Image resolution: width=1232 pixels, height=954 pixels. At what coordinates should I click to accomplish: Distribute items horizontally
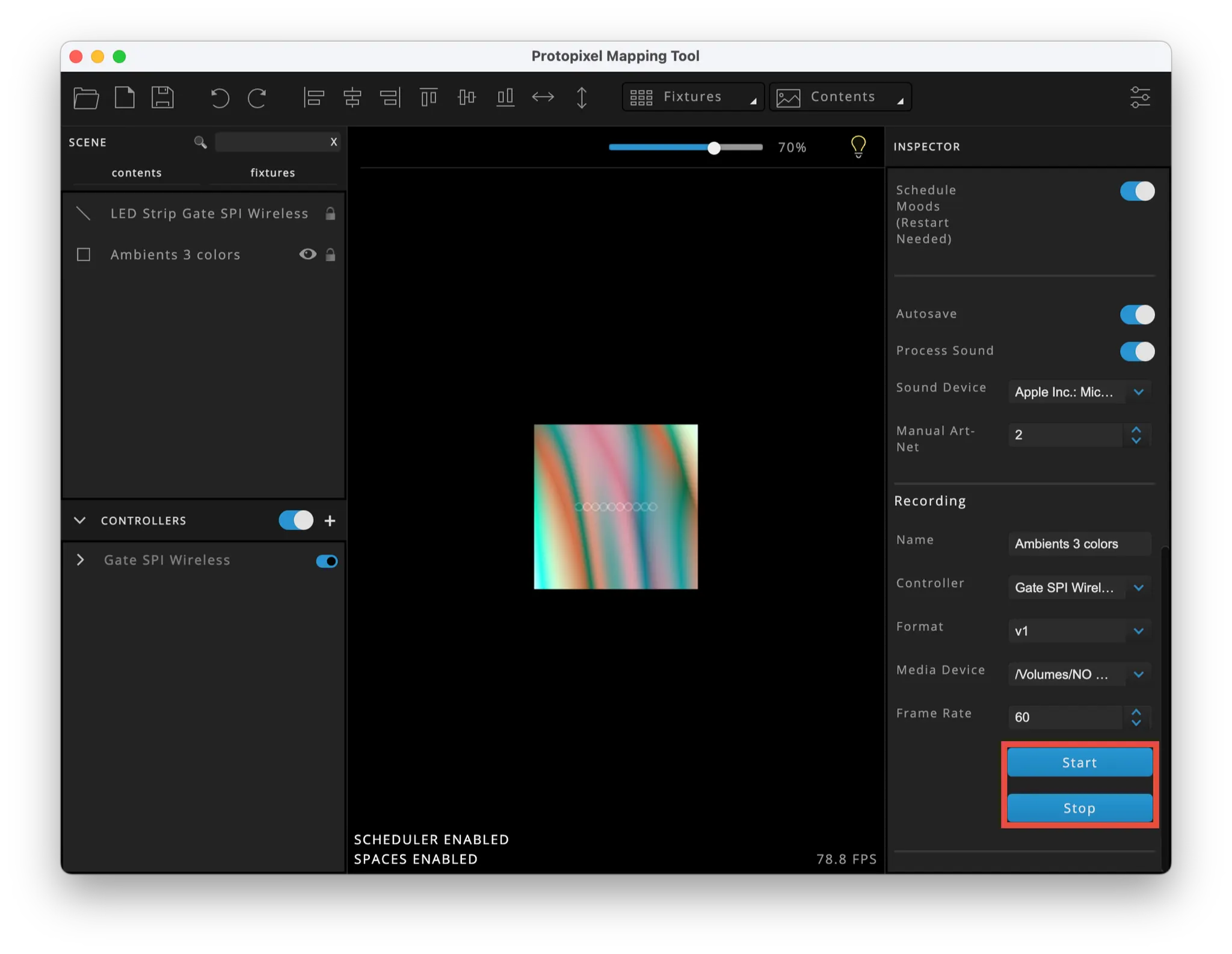pyautogui.click(x=543, y=97)
